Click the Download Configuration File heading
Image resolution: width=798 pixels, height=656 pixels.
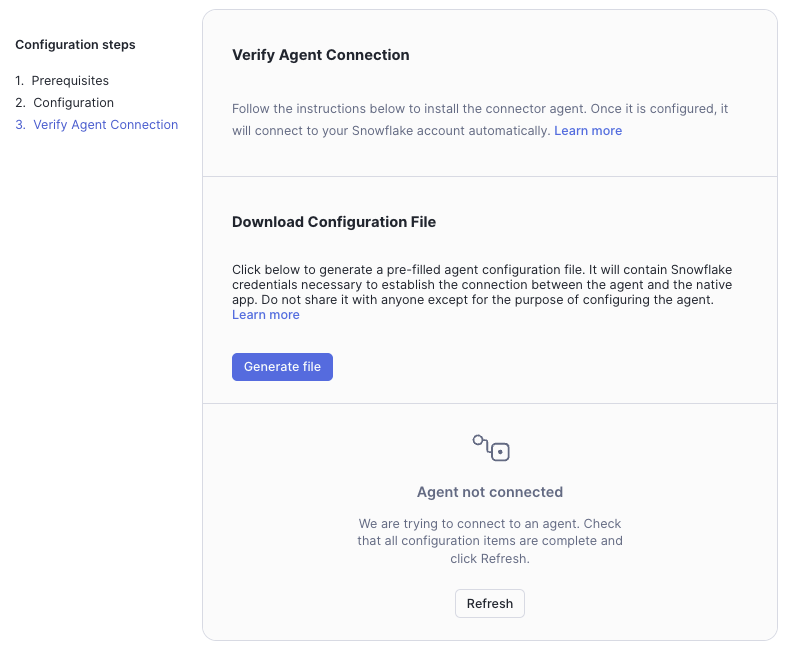click(334, 222)
